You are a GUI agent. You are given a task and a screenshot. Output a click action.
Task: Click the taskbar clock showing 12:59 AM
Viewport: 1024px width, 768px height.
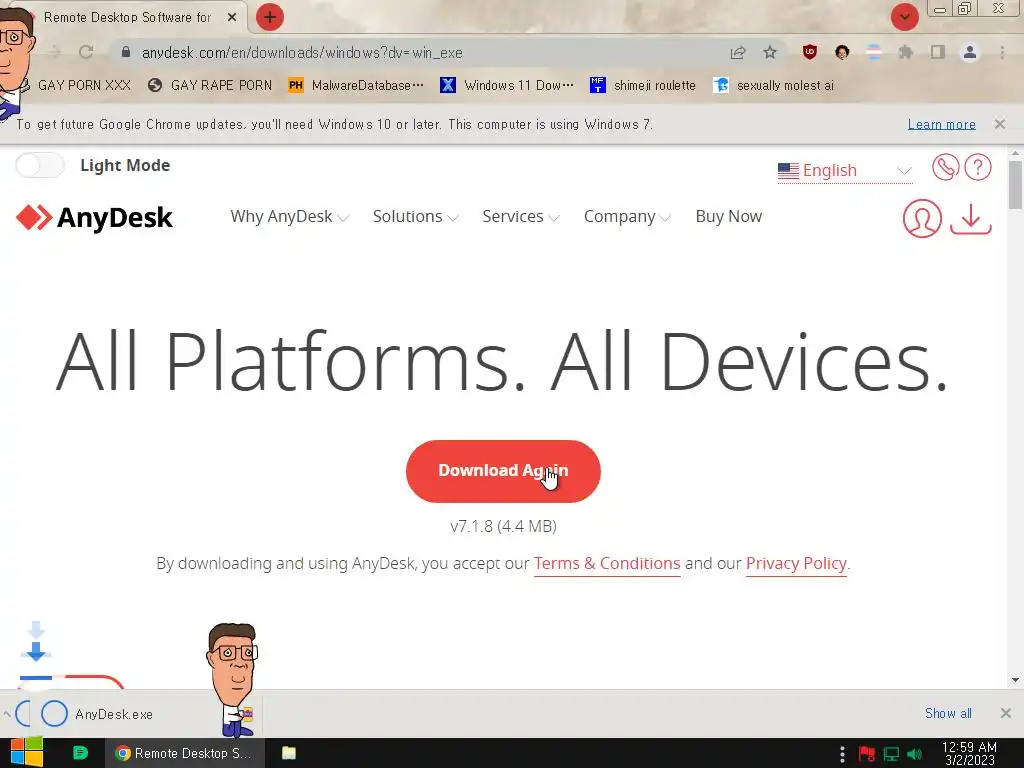969,753
